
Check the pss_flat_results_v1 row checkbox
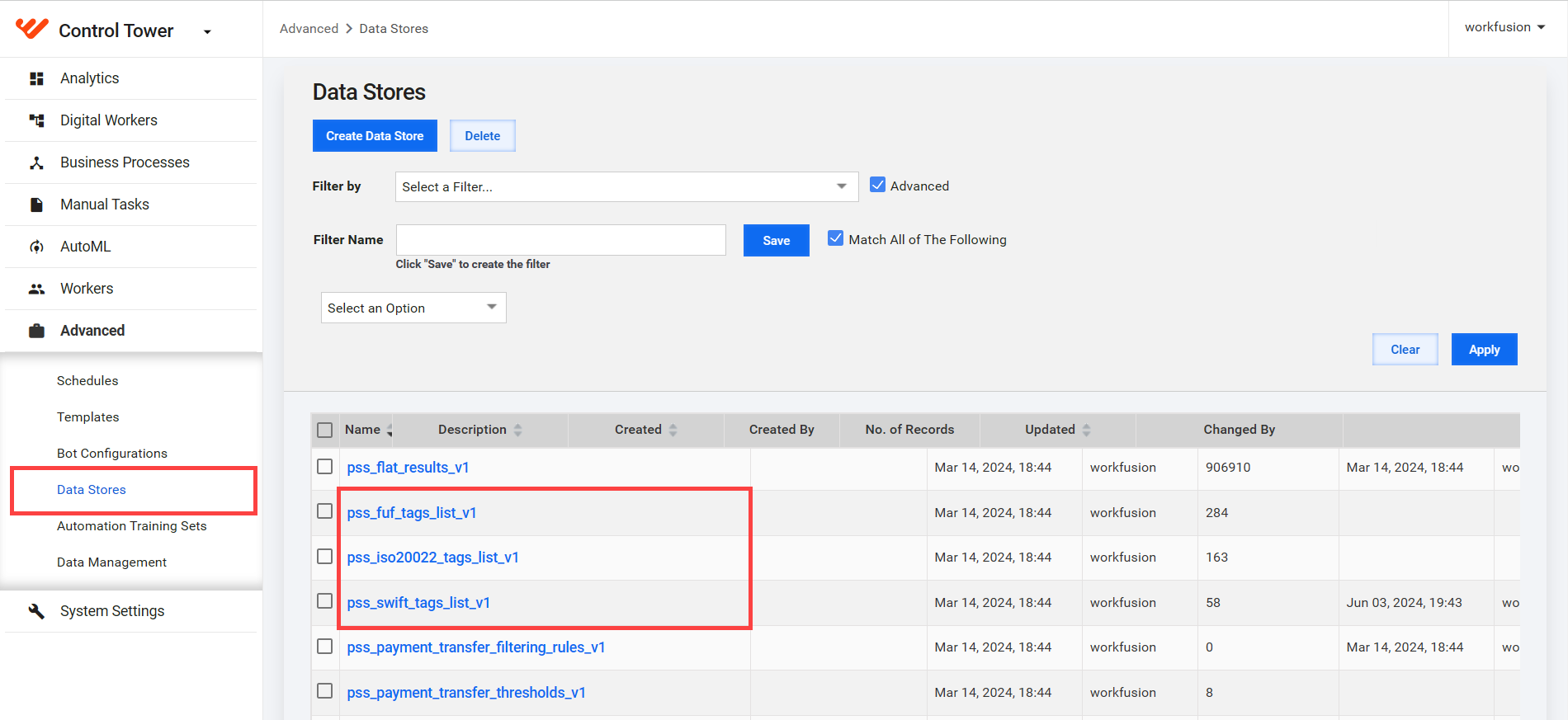pyautogui.click(x=325, y=467)
